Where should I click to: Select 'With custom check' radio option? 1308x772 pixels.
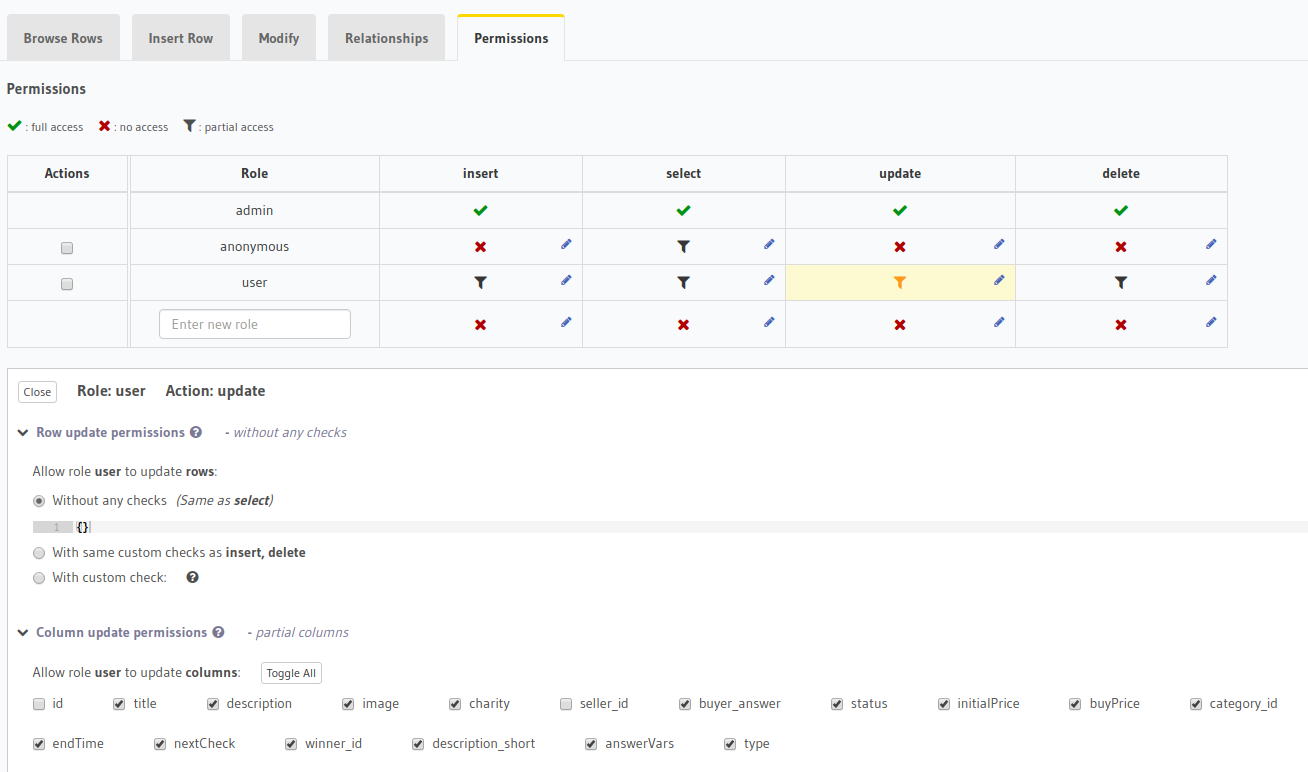click(x=39, y=578)
